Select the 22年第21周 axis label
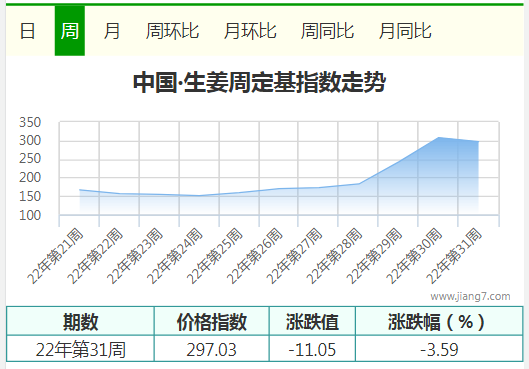The width and height of the screenshot is (529, 369). click(55, 256)
